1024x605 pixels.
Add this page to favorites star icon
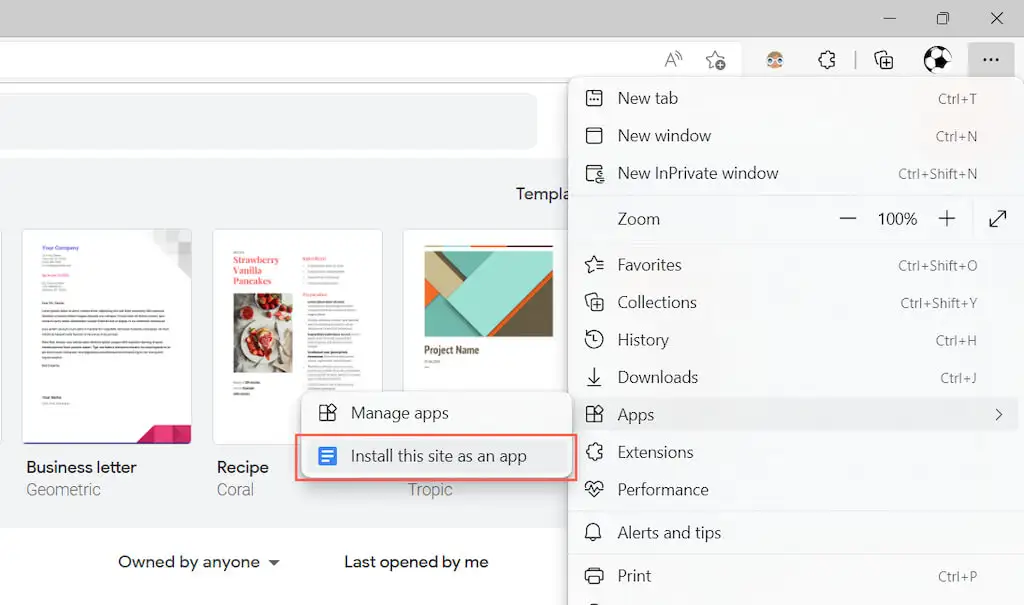(x=716, y=60)
